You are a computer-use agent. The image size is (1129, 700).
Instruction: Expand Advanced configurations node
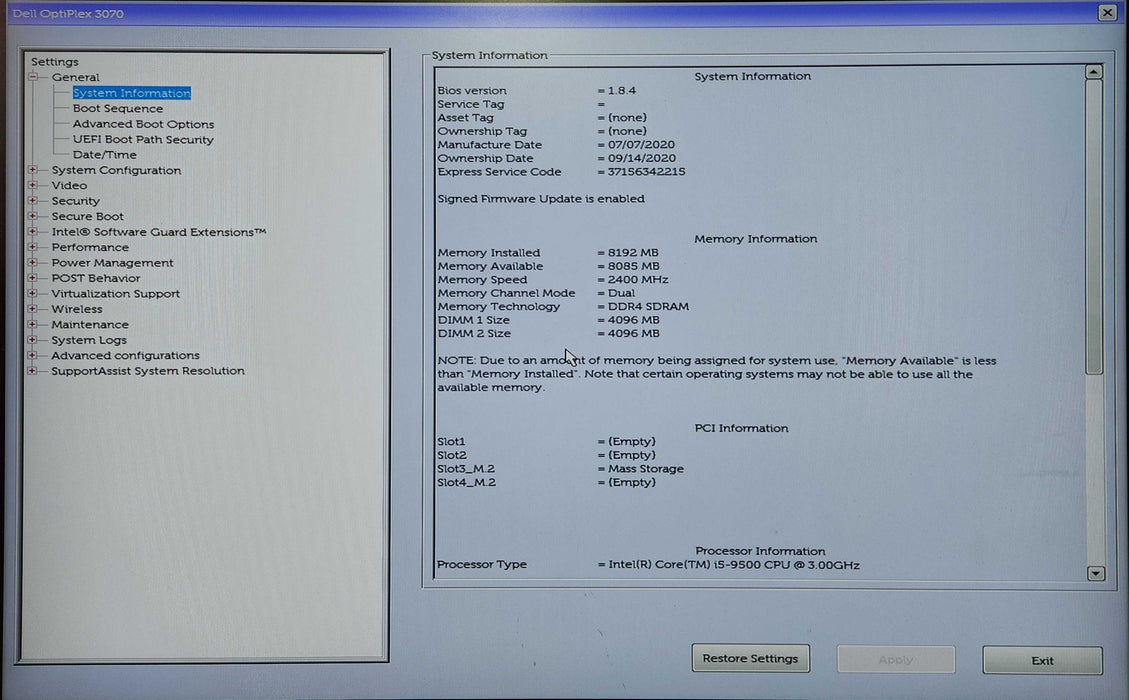pyautogui.click(x=32, y=355)
